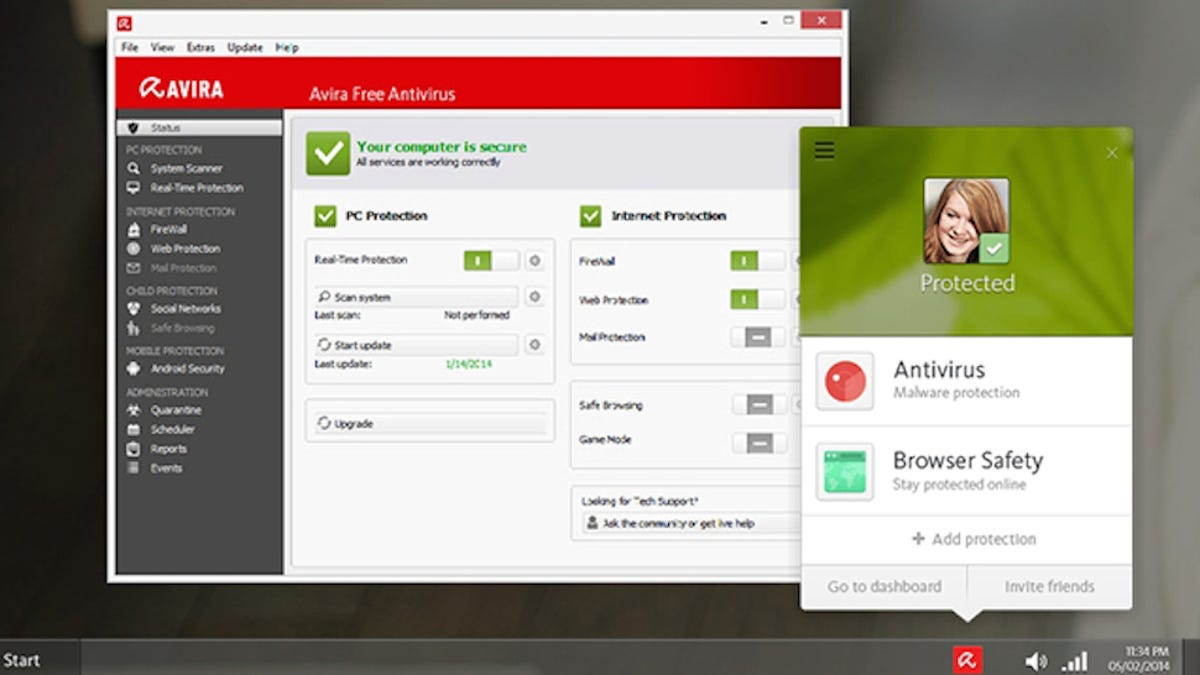The image size is (1200, 675).
Task: Click the red Antivirus icon
Action: [845, 381]
